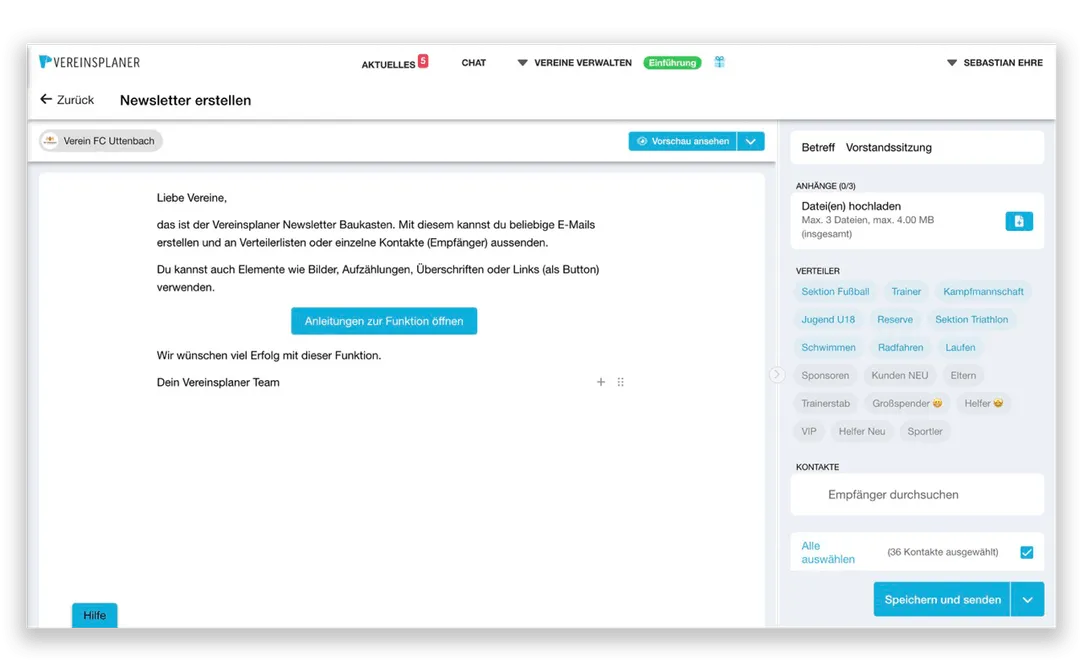The width and height of the screenshot is (1080, 669).
Task: Click the 36 Kontakte ausgewählt text
Action: coord(942,552)
